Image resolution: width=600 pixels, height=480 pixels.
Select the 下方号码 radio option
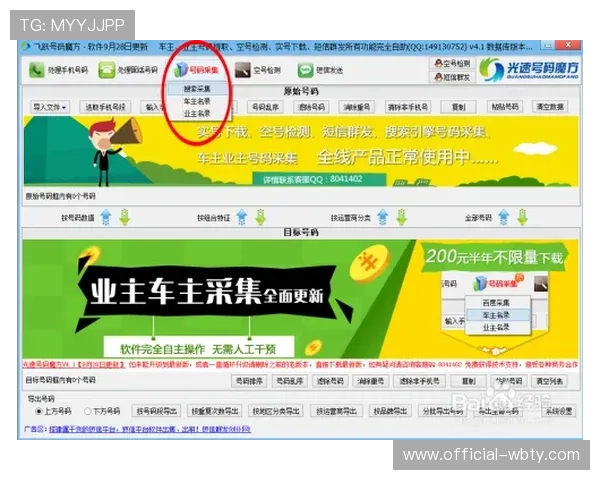tap(102, 411)
